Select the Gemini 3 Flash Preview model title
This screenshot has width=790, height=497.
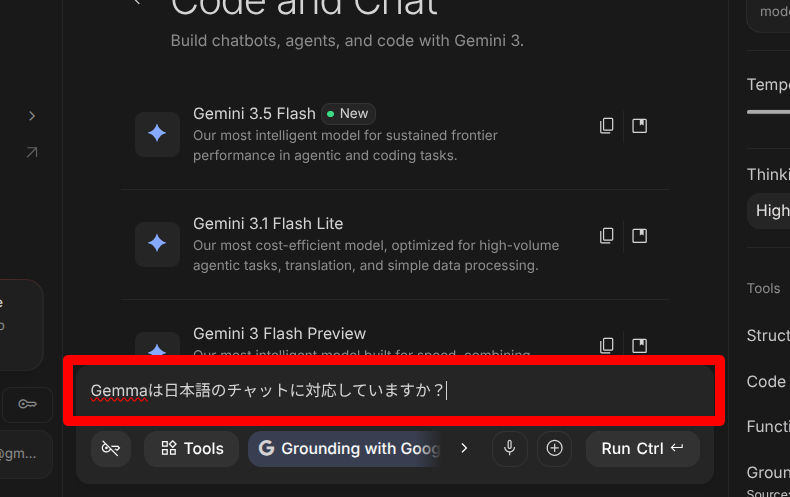(x=279, y=333)
